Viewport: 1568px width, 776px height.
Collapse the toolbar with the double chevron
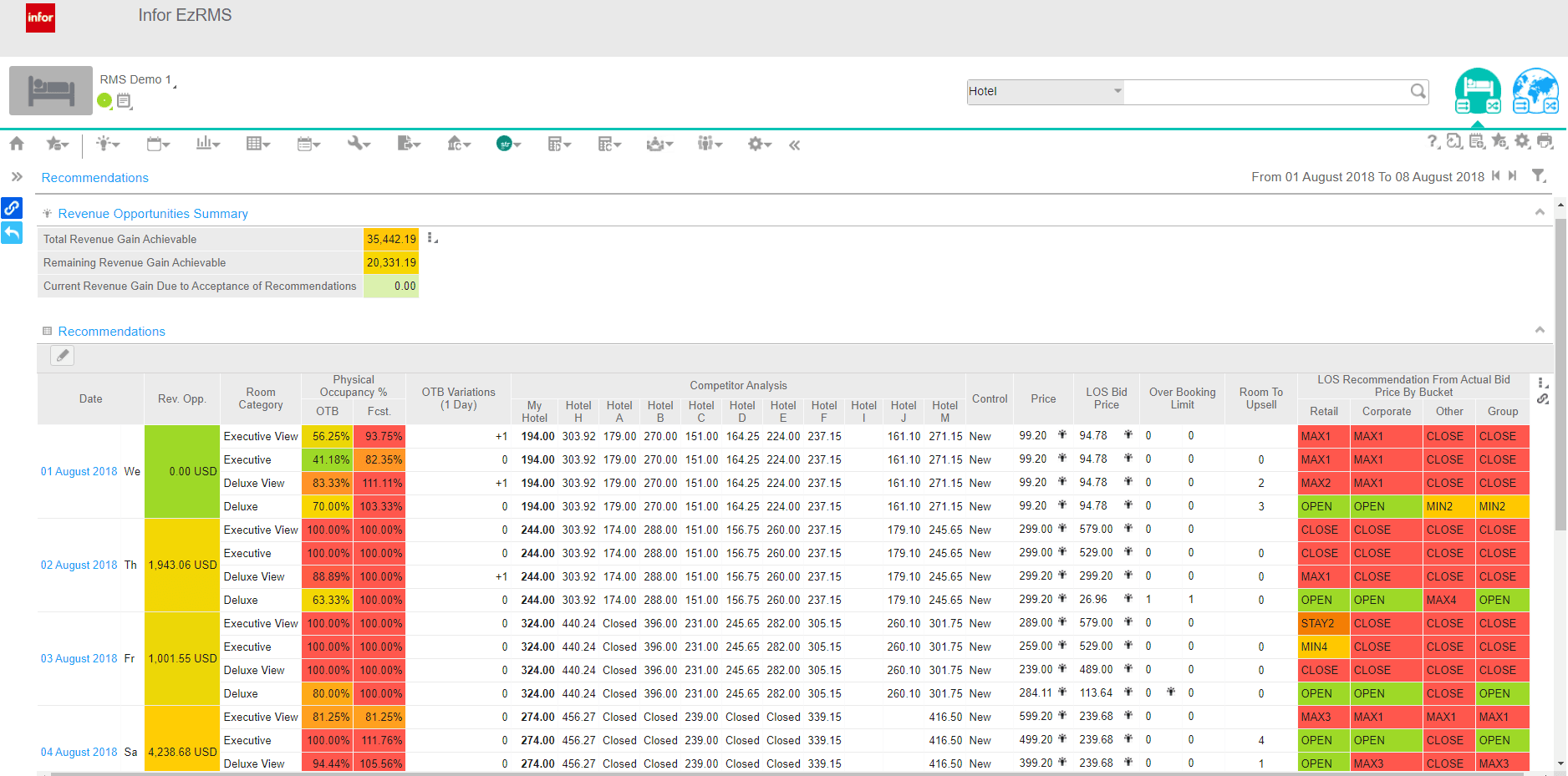794,144
